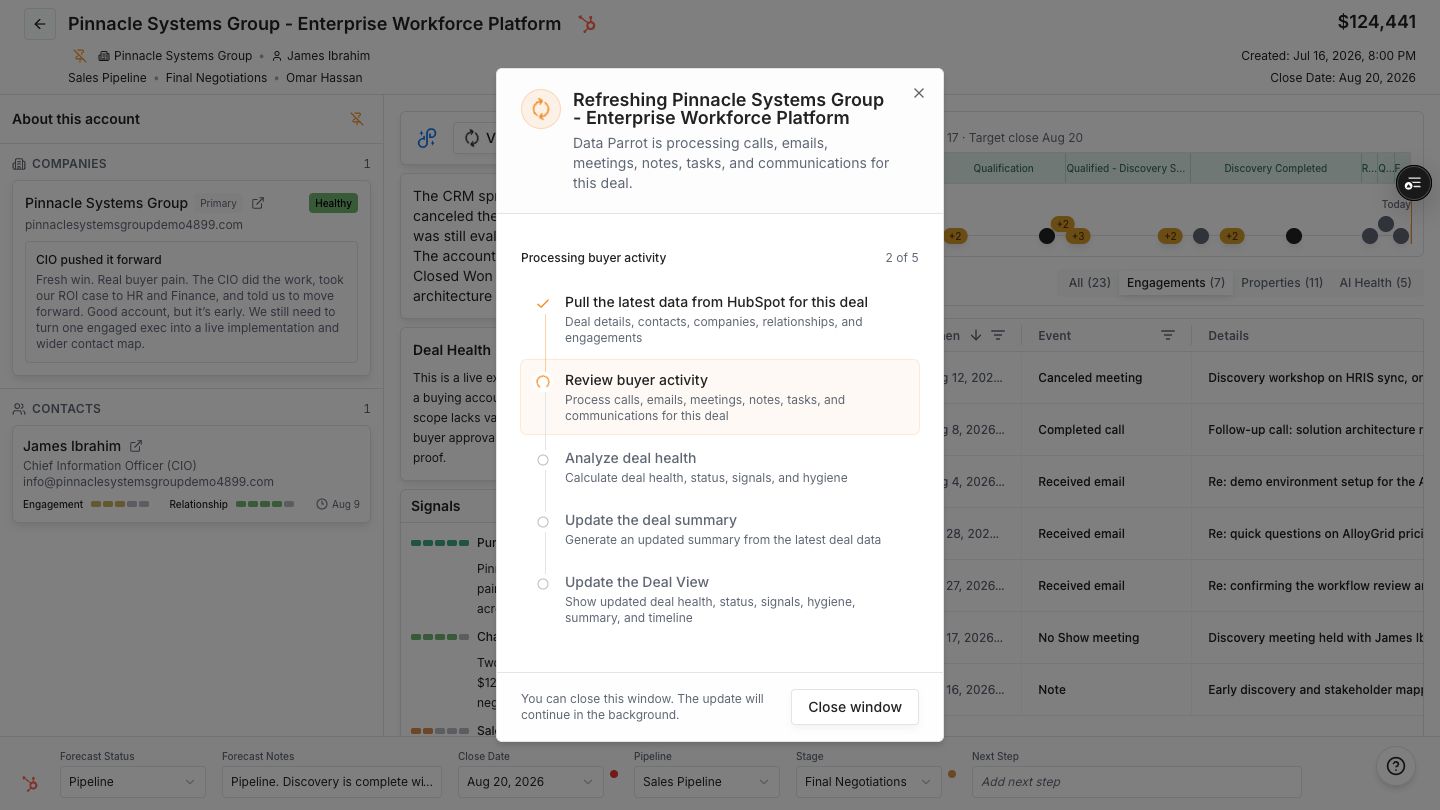Select the Qualification stage on the timeline
Viewport: 1440px width, 810px height.
coord(1003,168)
